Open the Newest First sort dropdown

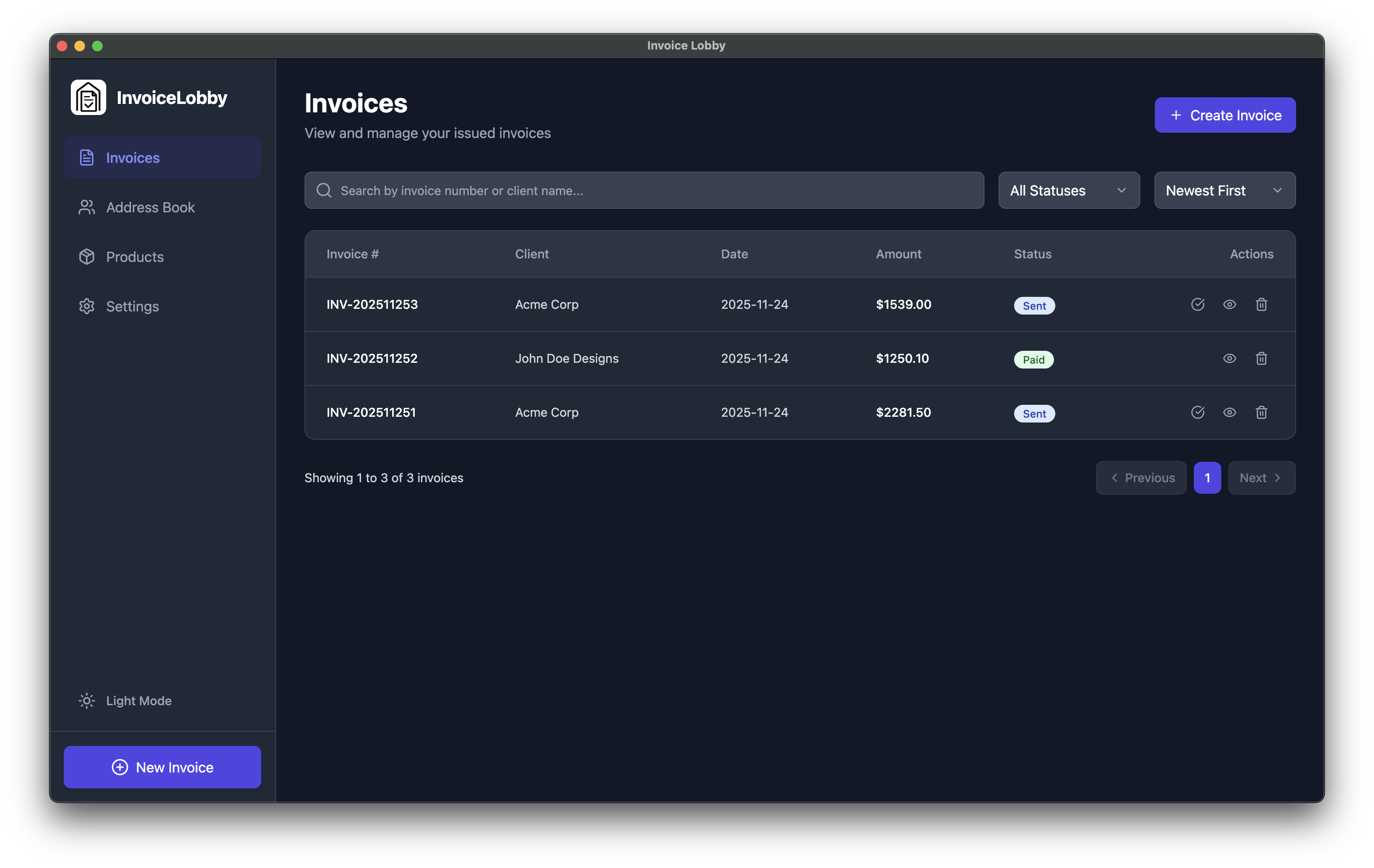(x=1224, y=190)
